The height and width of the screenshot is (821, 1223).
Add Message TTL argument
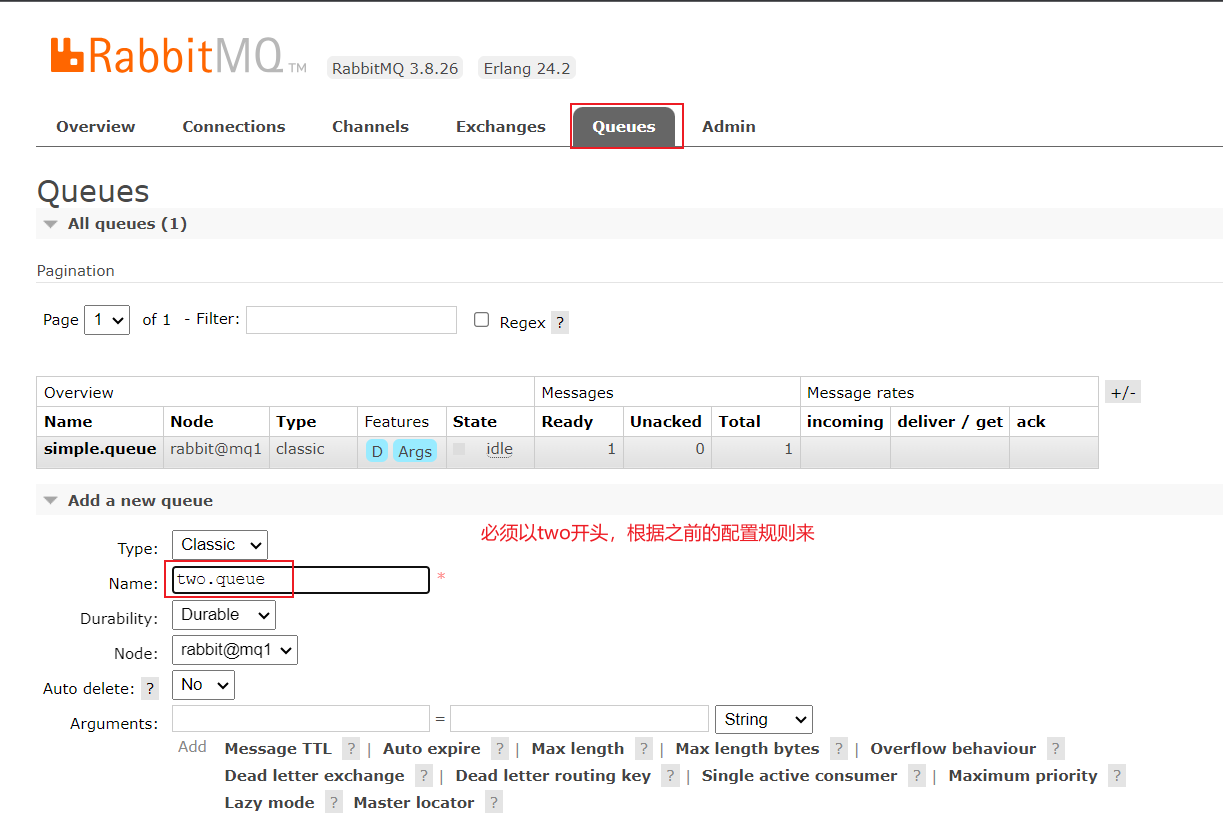[x=278, y=749]
